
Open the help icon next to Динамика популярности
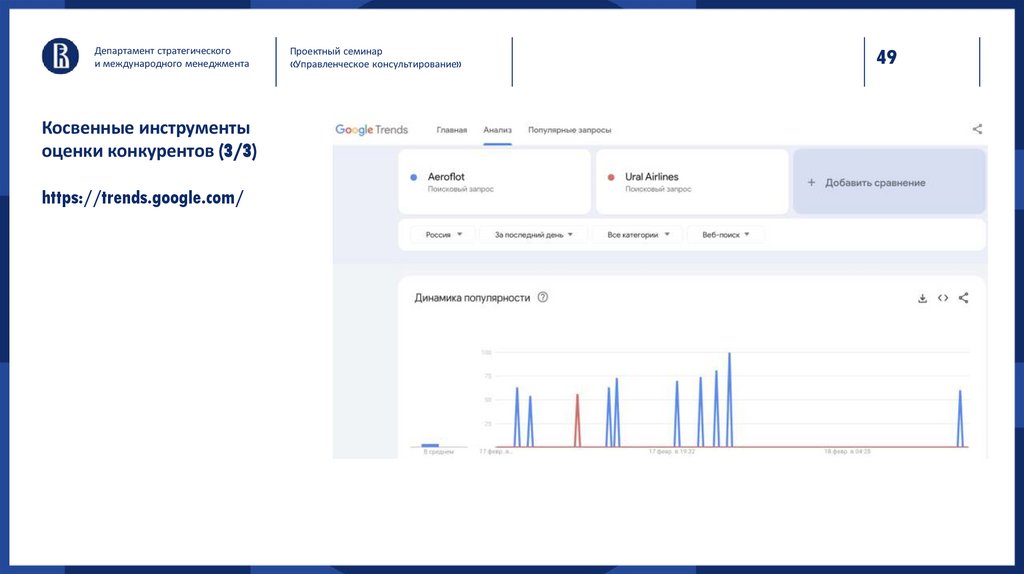pyautogui.click(x=543, y=297)
